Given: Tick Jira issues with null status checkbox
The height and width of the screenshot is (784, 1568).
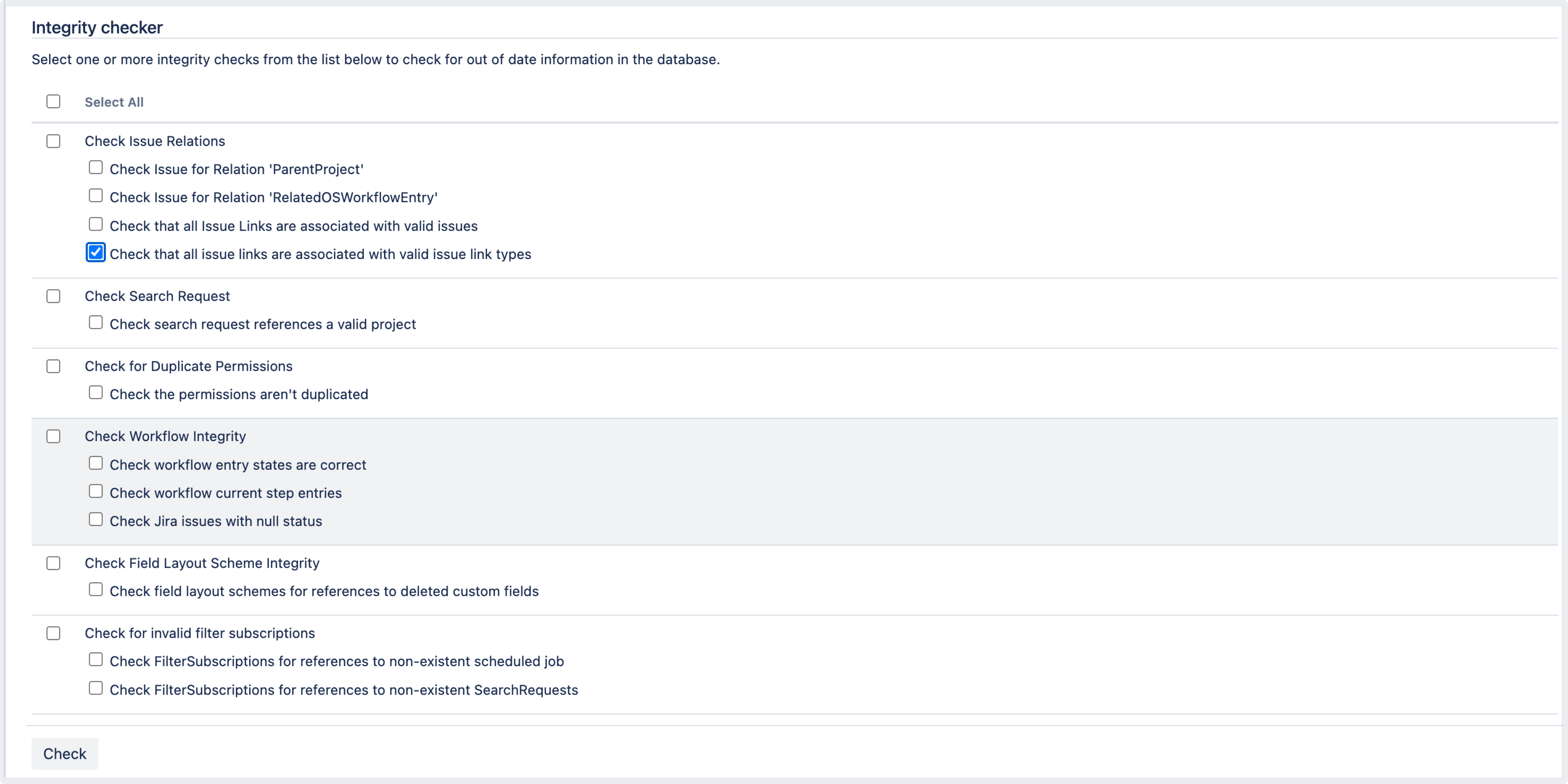Looking at the screenshot, I should (95, 519).
